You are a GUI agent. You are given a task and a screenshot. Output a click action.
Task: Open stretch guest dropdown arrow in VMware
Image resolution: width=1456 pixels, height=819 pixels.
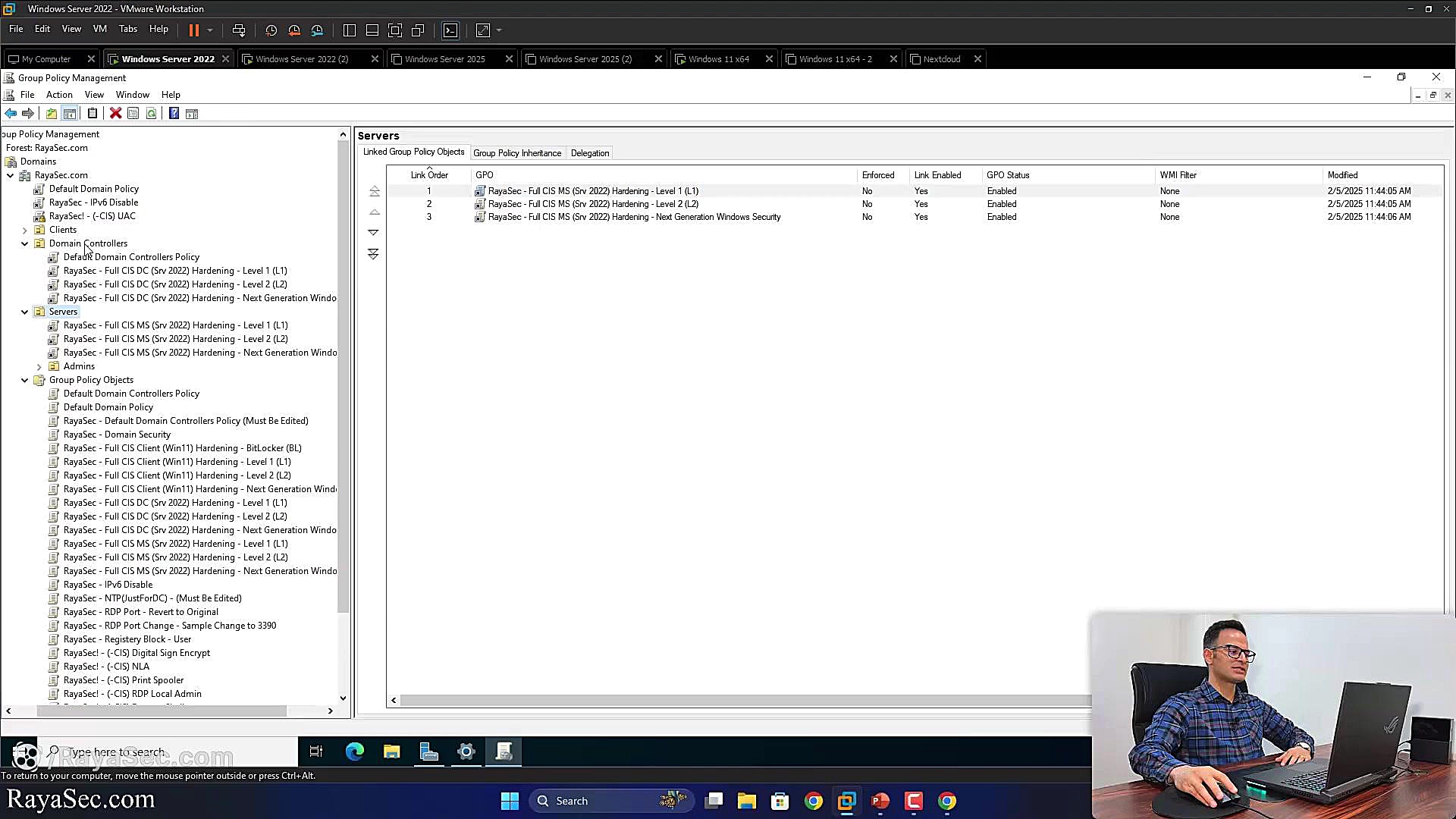tap(499, 30)
